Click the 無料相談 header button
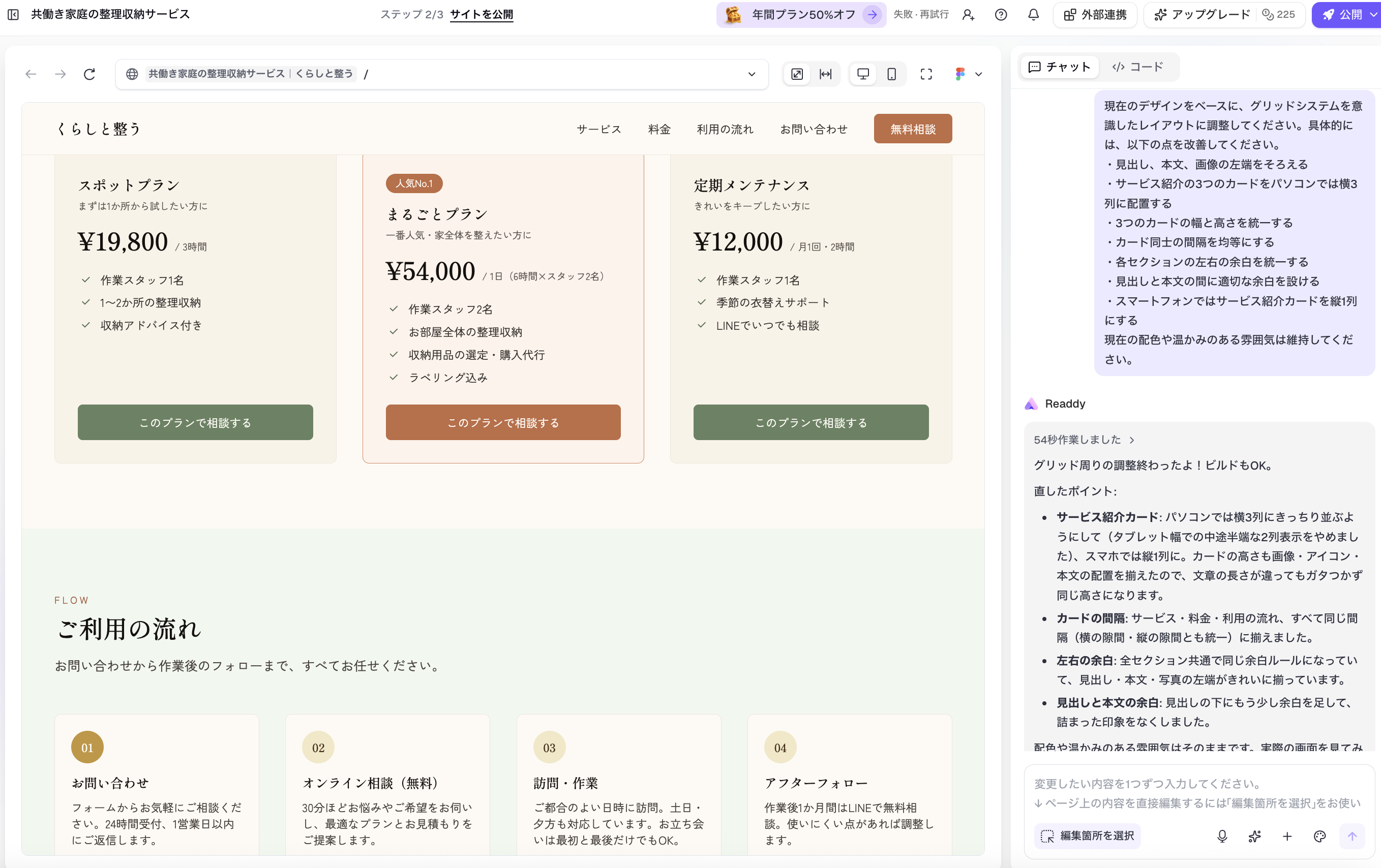Viewport: 1381px width, 868px height. click(x=913, y=129)
